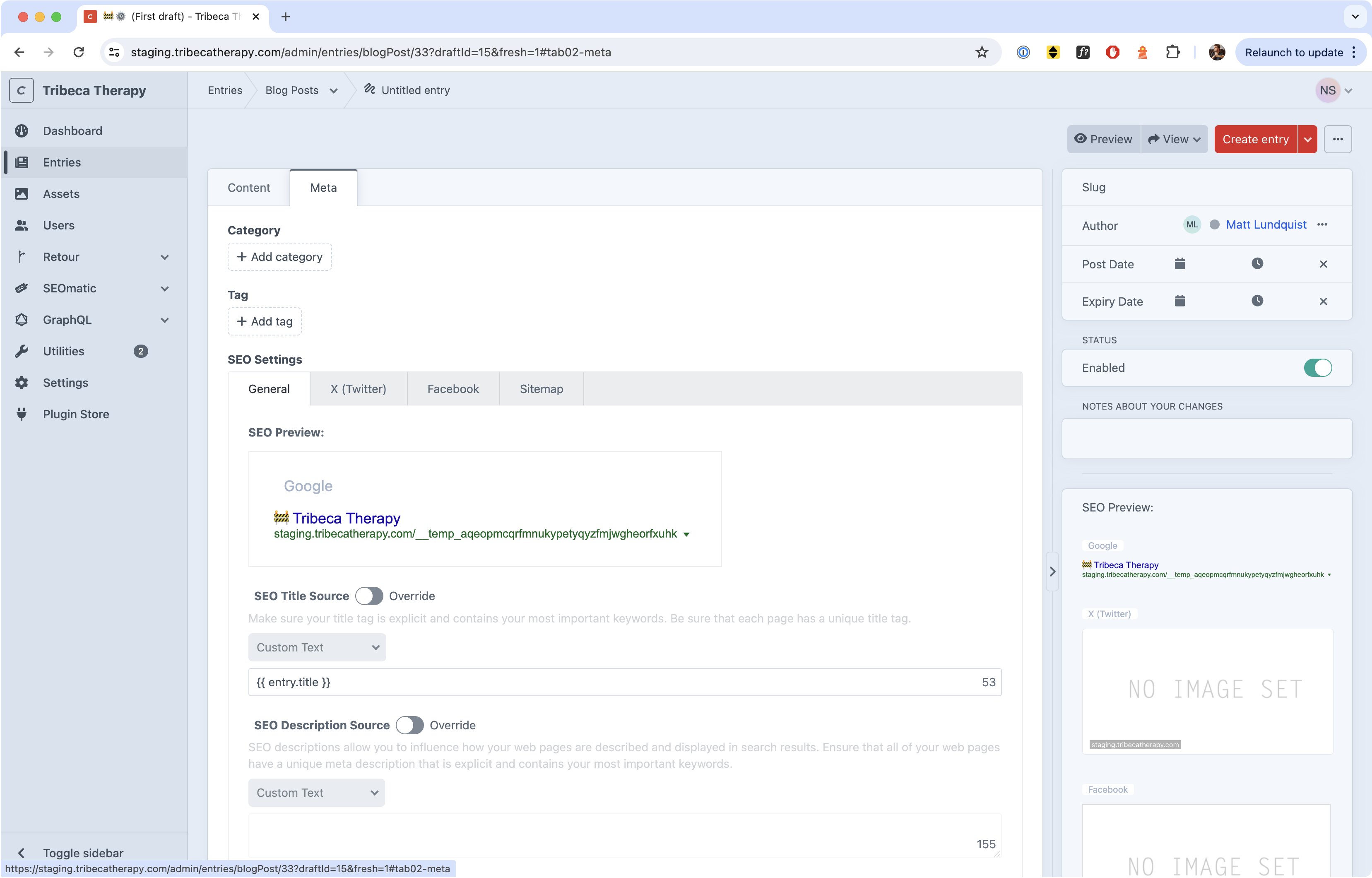Click the Settings gear icon in sidebar
This screenshot has width=1372, height=878.
[22, 383]
